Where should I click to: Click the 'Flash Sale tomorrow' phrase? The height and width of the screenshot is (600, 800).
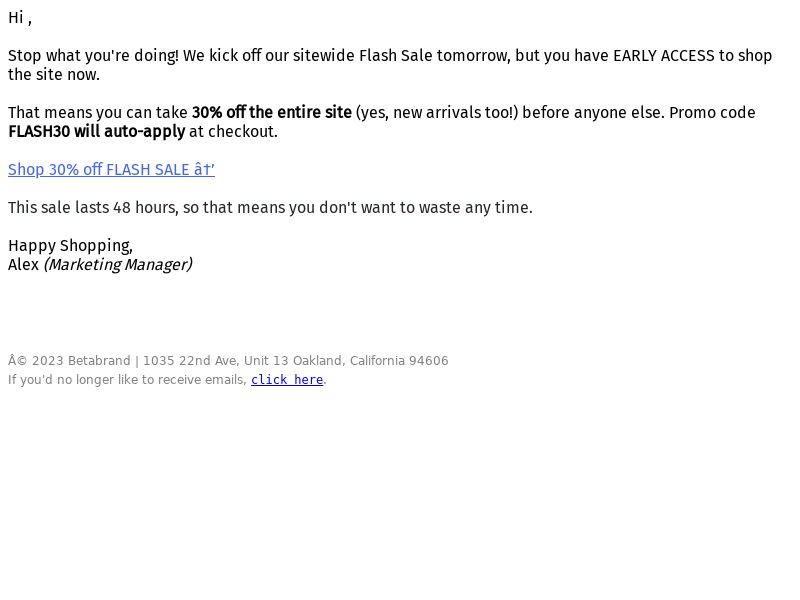point(435,56)
